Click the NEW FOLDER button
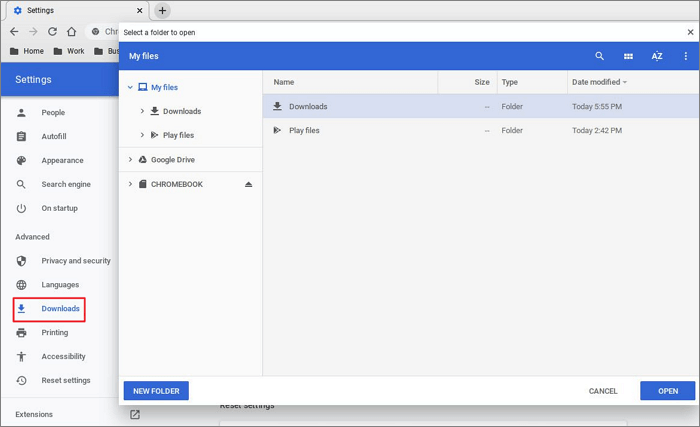Viewport: 700px width, 427px height. pos(156,391)
